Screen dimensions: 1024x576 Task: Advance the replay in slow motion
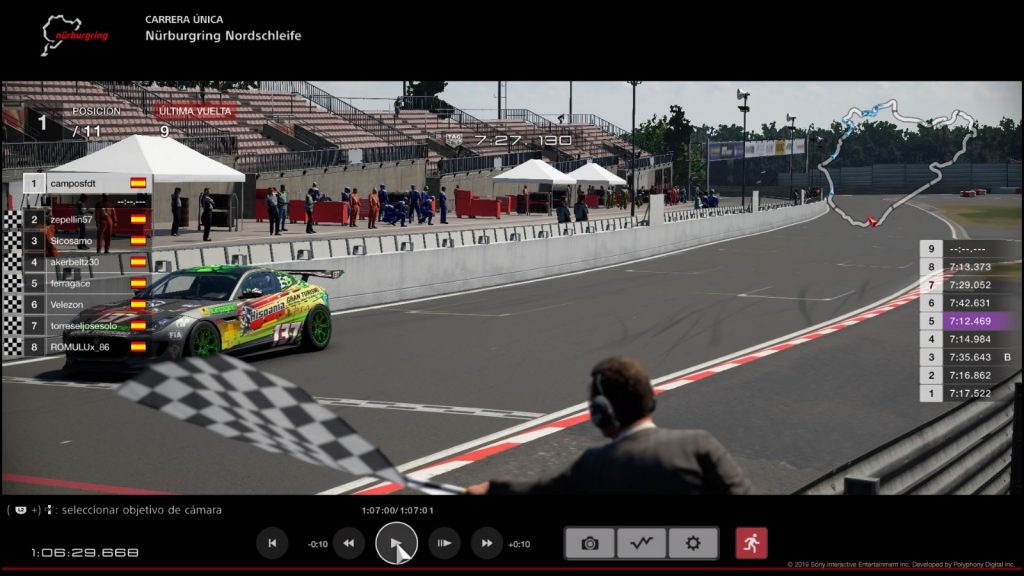(444, 543)
